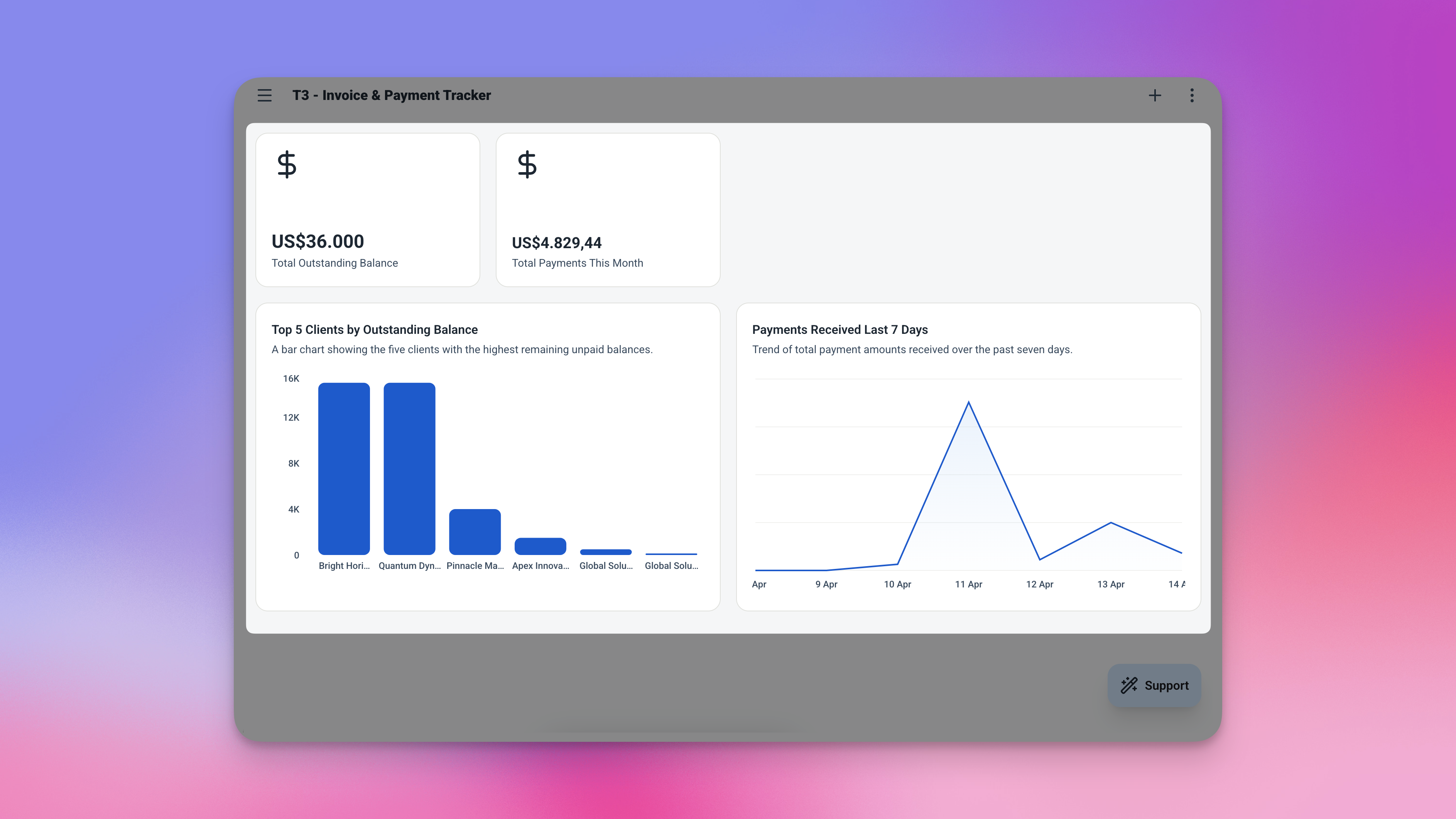Screen dimensions: 1456x819
Task: Open the hamburger navigation menu
Action: pyautogui.click(x=265, y=95)
